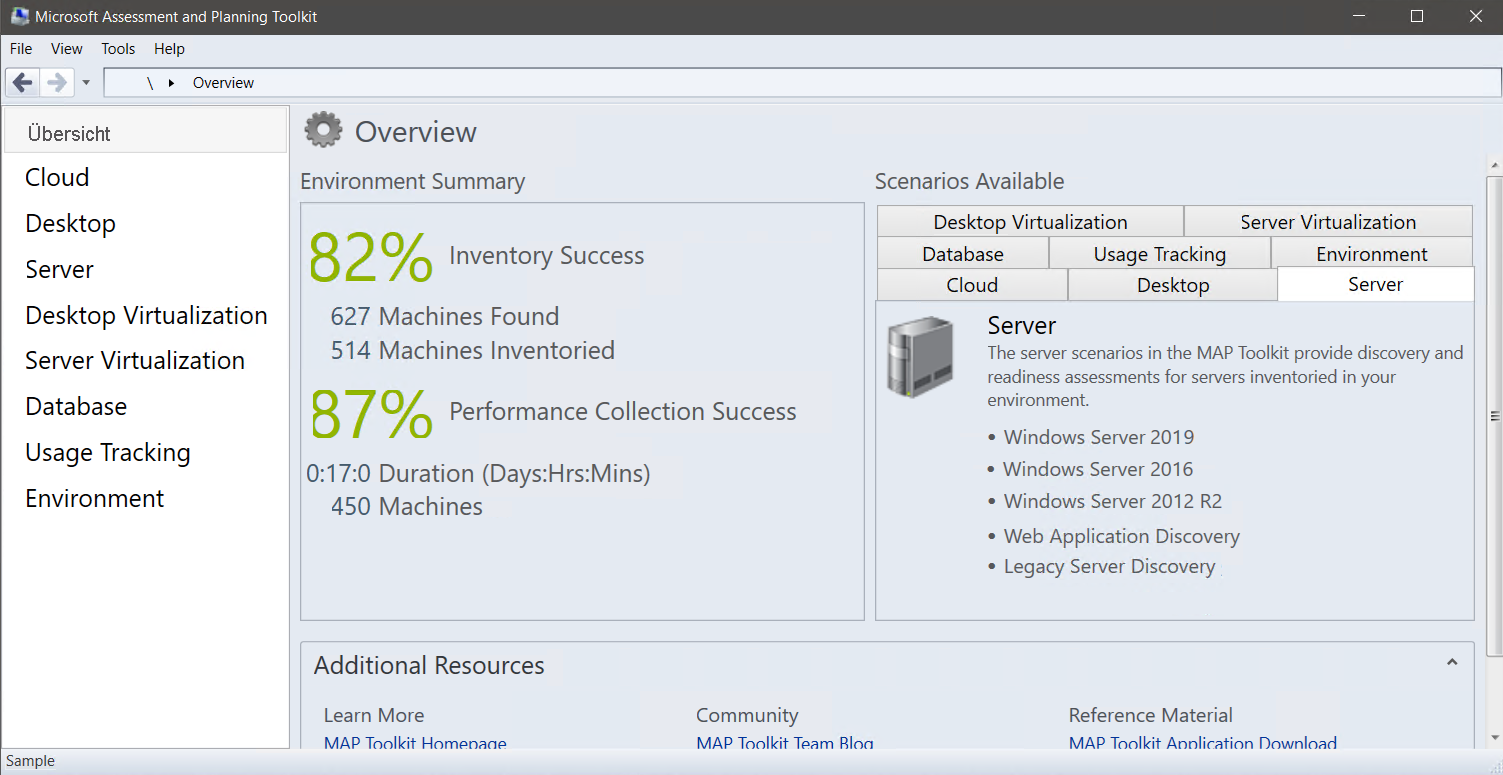Click the 'Reference Material' heading
The height and width of the screenshot is (775, 1503).
tap(1151, 715)
